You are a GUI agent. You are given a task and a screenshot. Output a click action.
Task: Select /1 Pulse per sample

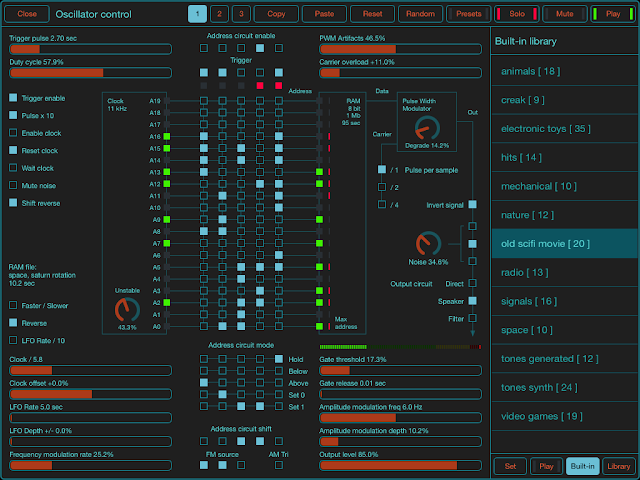click(x=382, y=169)
